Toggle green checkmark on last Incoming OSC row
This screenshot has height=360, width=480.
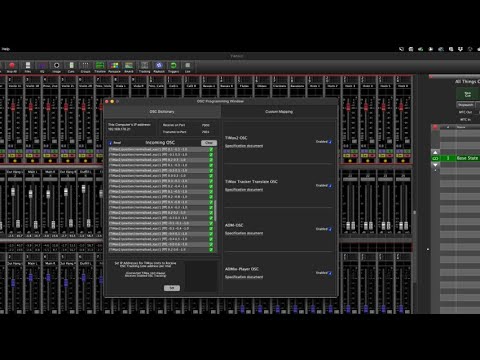pyautogui.click(x=211, y=249)
